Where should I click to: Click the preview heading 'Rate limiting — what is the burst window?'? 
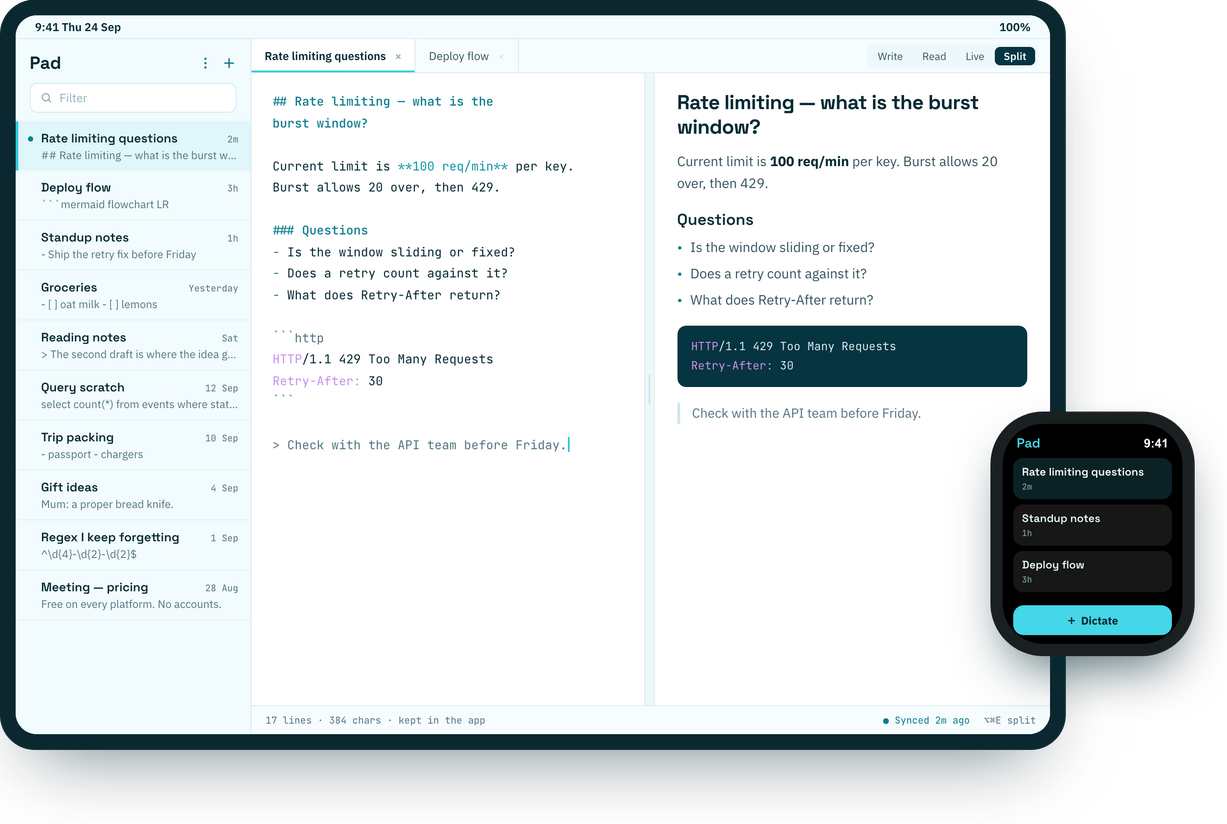point(828,115)
